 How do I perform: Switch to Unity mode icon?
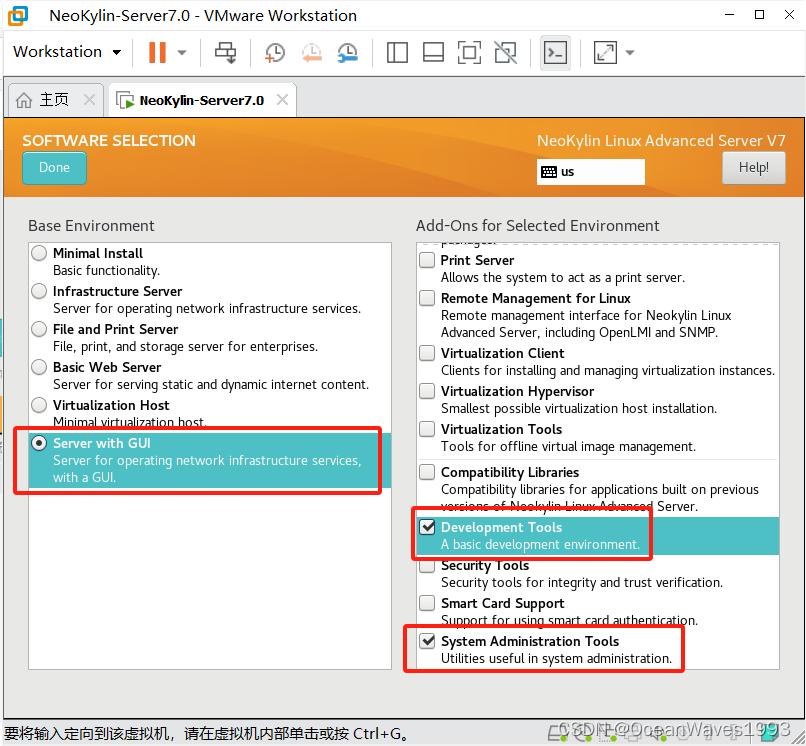tap(505, 52)
